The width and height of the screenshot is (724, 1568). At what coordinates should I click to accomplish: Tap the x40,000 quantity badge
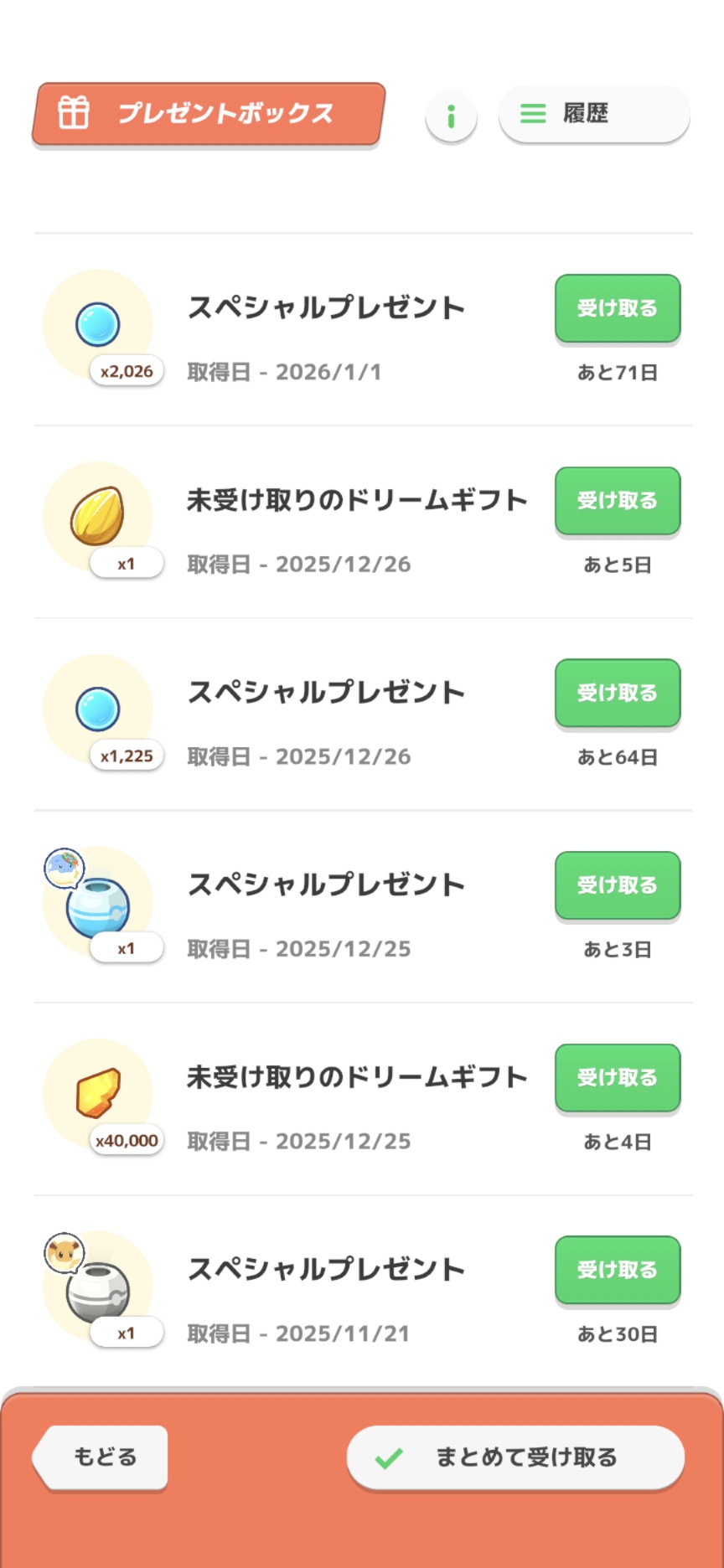[127, 1140]
